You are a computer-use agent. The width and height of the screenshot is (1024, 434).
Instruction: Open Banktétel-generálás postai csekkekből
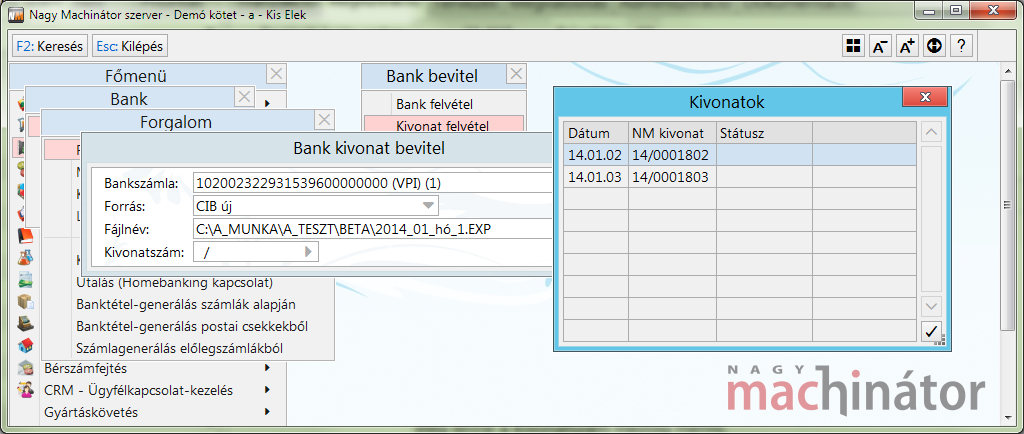pyautogui.click(x=192, y=326)
